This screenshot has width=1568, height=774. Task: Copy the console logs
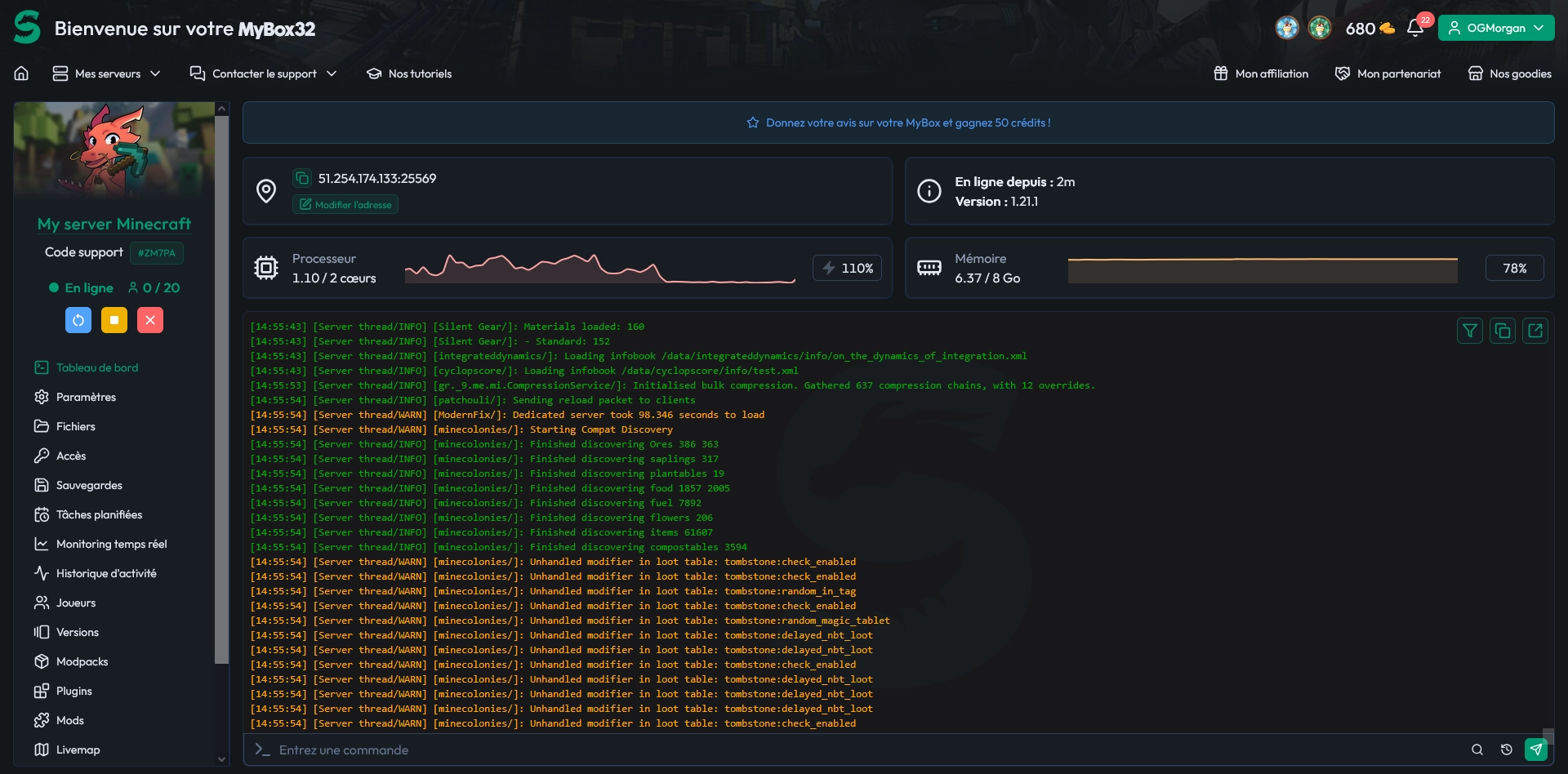click(x=1503, y=331)
